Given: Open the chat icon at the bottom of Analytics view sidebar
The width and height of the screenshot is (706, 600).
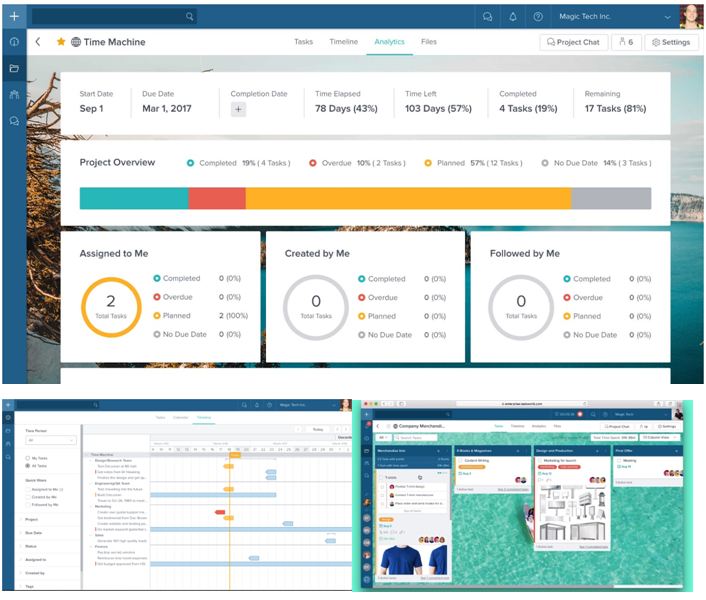Looking at the screenshot, I should pyautogui.click(x=14, y=121).
